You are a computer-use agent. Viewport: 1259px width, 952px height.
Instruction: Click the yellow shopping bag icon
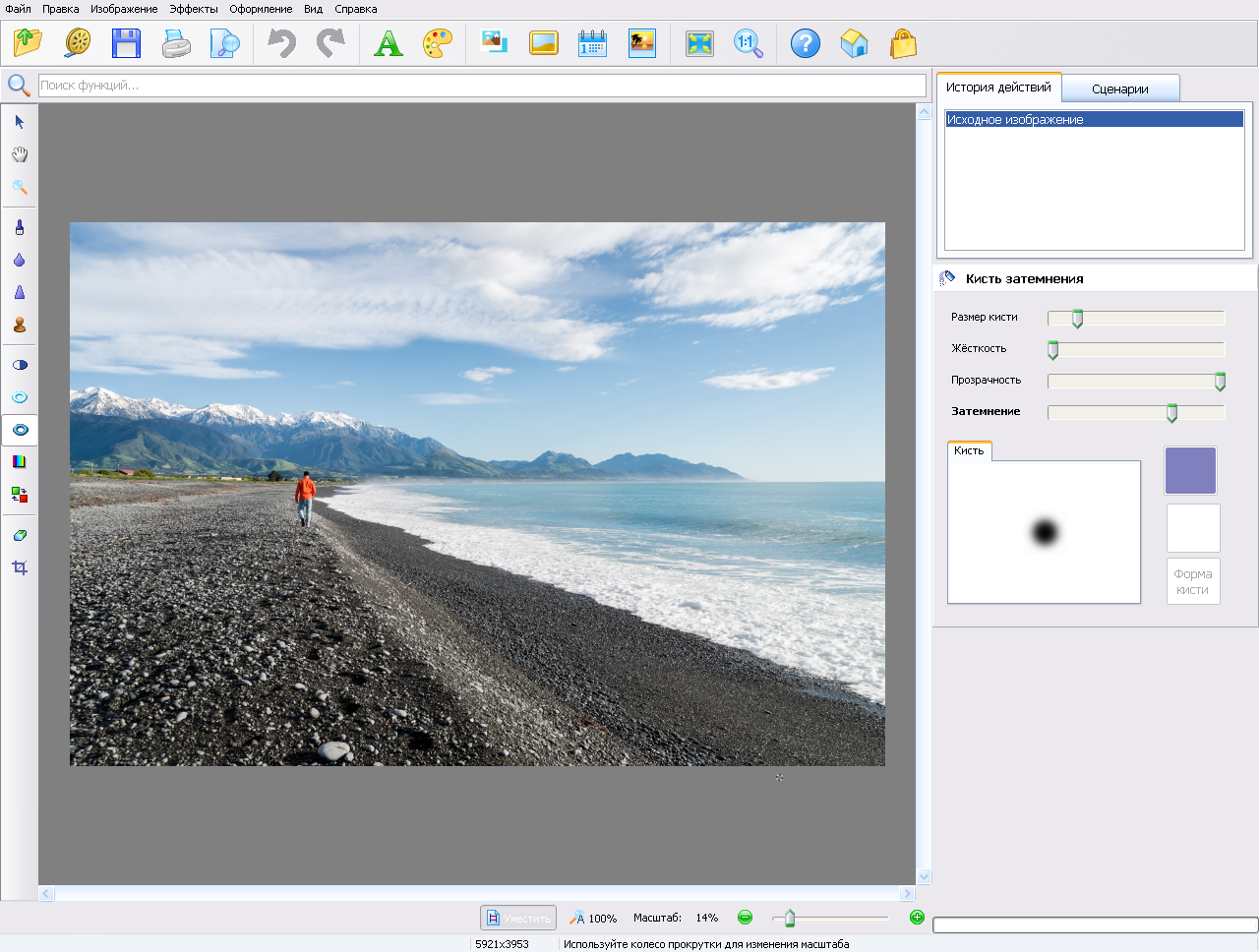pos(903,43)
